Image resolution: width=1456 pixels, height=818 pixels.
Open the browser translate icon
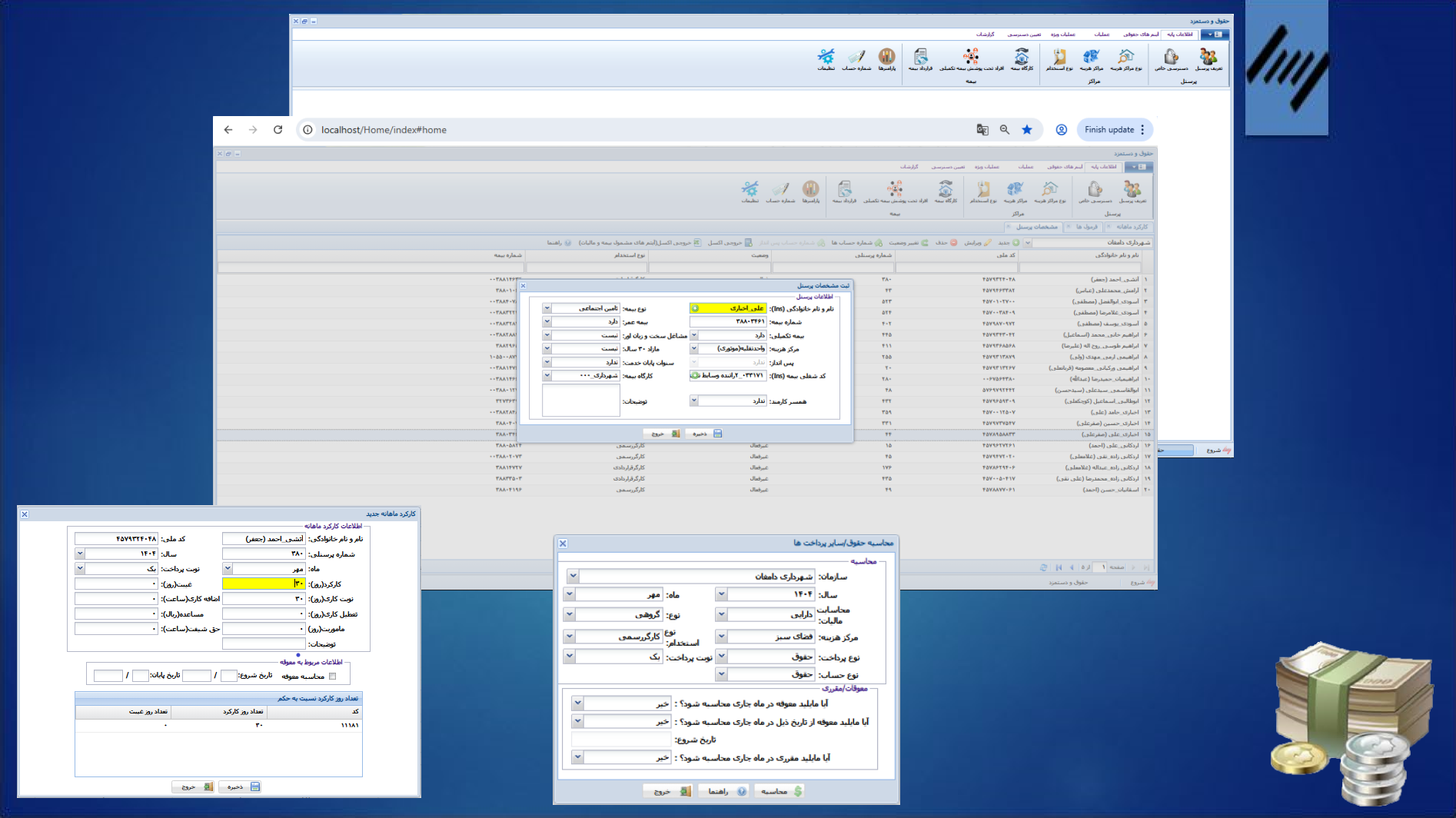(982, 130)
